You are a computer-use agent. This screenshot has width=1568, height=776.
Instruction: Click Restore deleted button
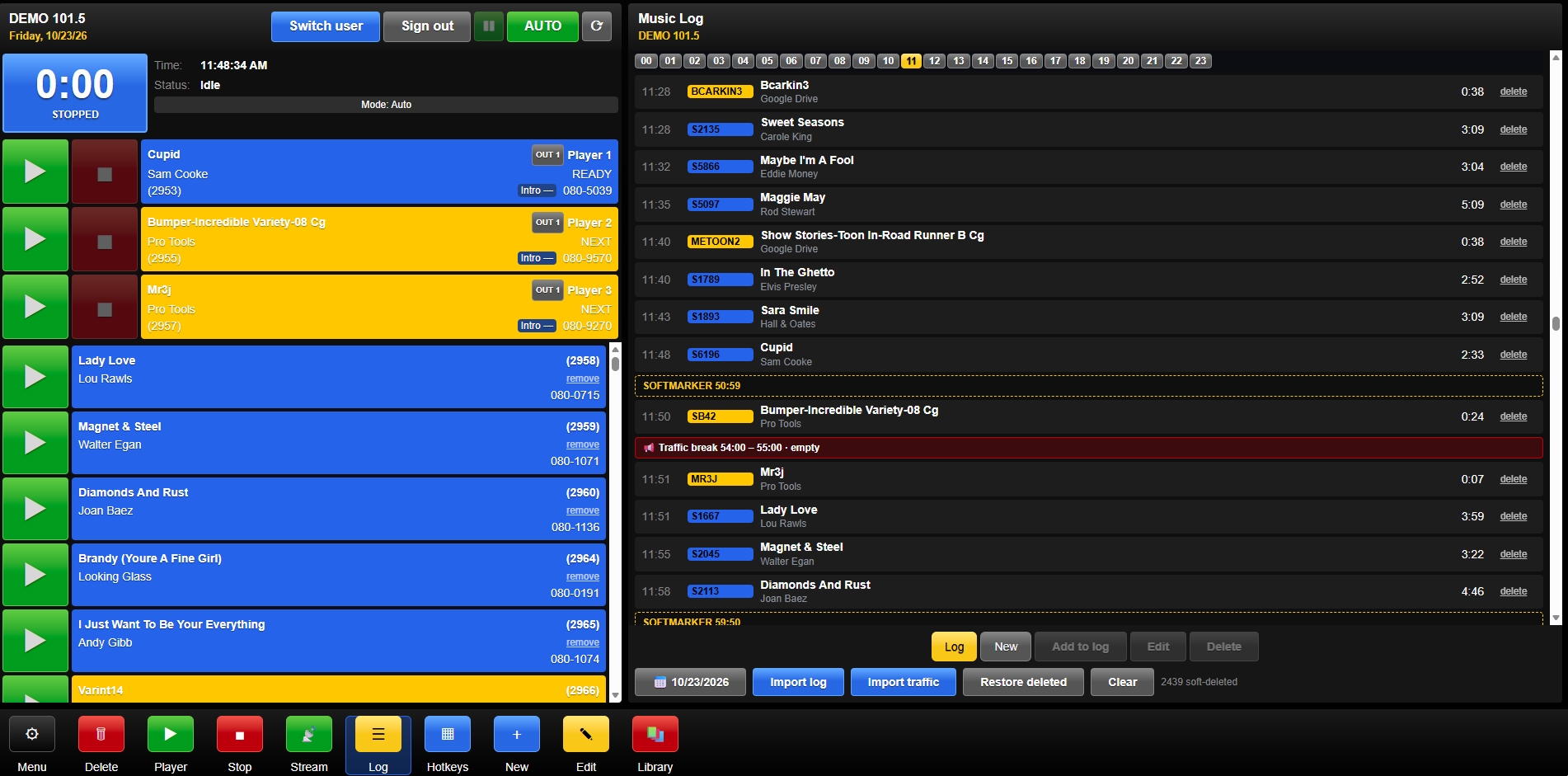coord(1023,682)
